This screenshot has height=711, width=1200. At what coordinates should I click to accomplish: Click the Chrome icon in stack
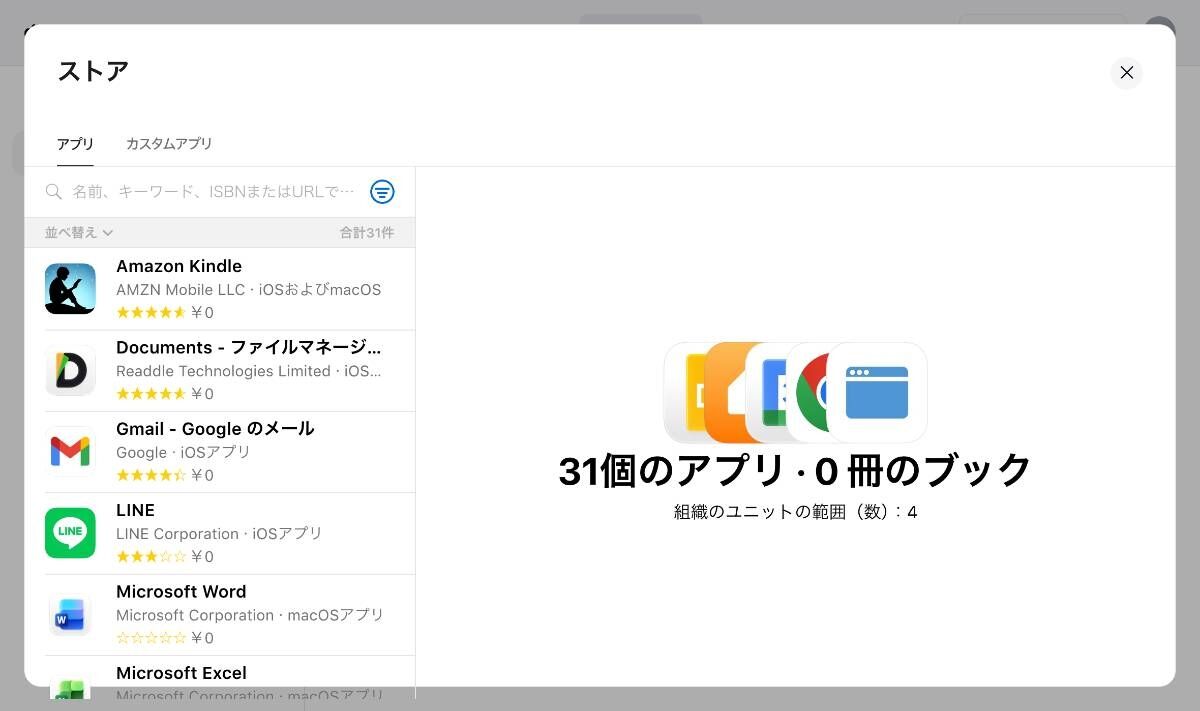(808, 393)
